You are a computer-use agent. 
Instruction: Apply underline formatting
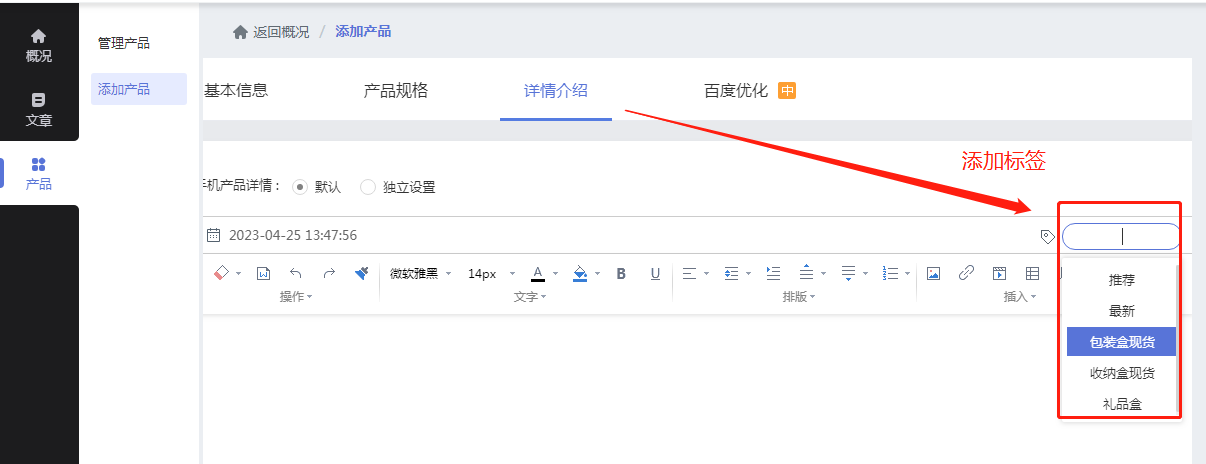click(655, 273)
